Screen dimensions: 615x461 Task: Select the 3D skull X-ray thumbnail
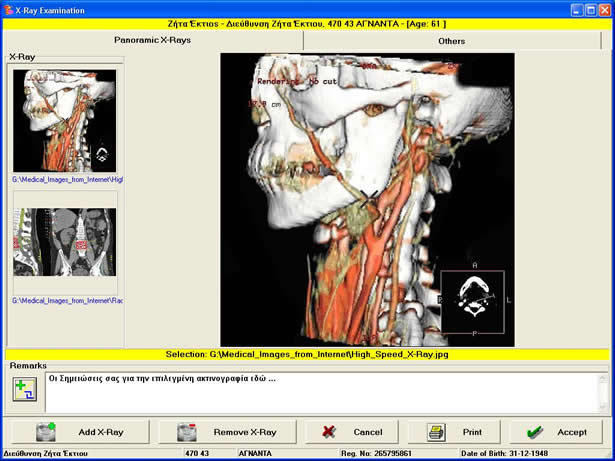(64, 121)
